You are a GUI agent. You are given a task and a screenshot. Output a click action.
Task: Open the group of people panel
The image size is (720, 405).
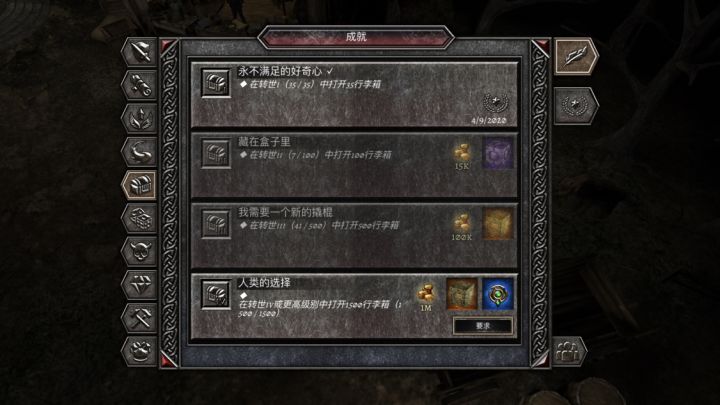[x=568, y=351]
